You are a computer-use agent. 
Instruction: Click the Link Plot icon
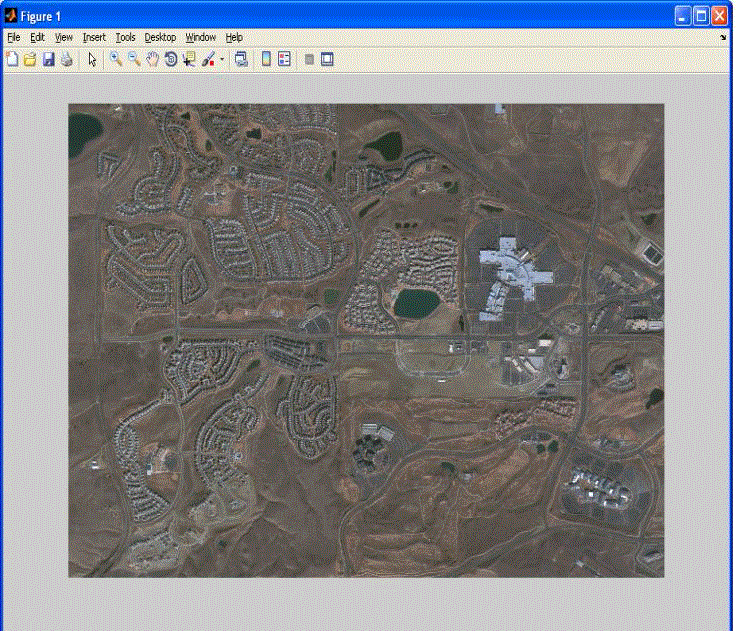click(241, 59)
